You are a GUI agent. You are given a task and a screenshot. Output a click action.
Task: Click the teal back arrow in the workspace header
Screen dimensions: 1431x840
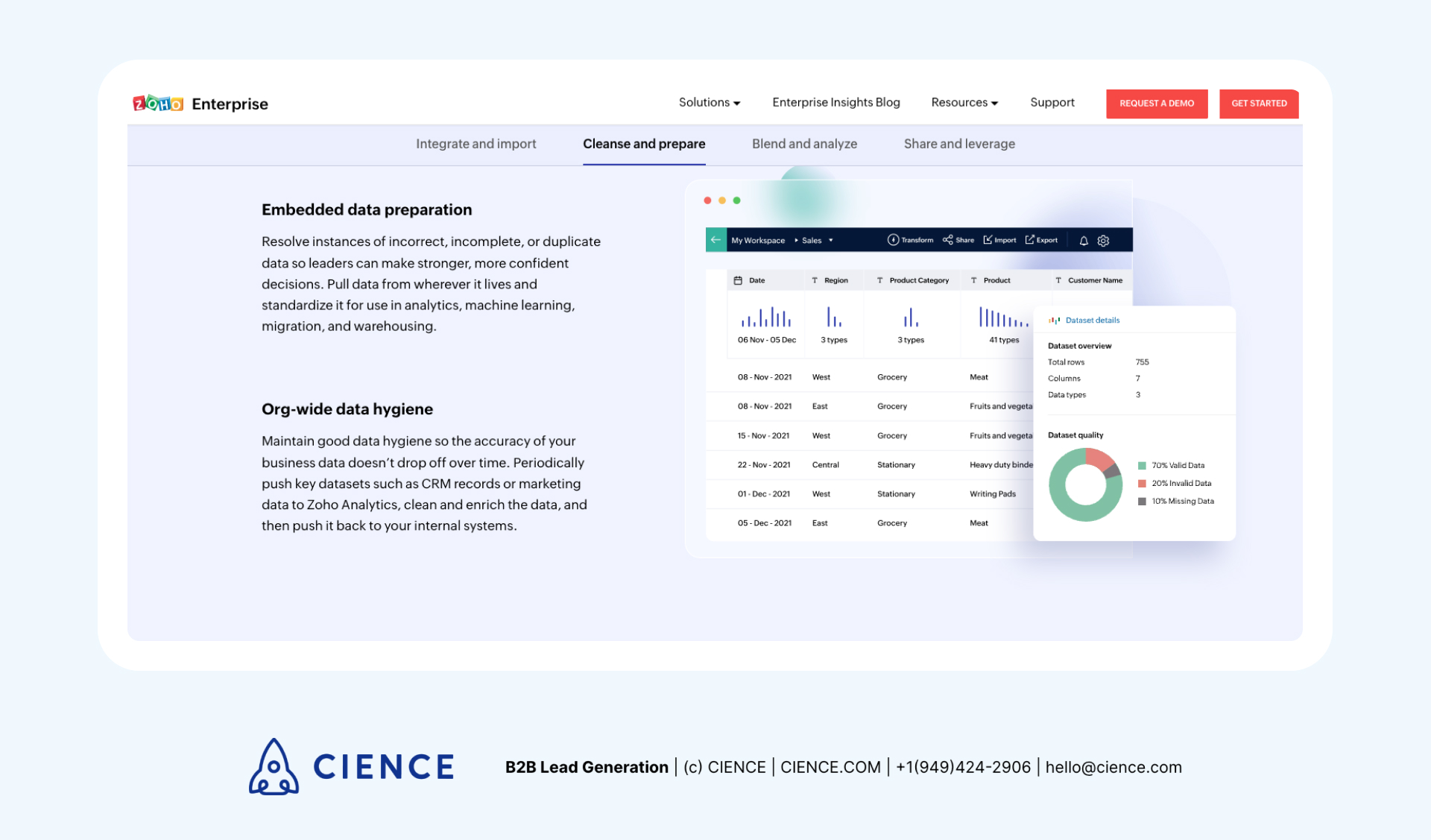coord(715,240)
